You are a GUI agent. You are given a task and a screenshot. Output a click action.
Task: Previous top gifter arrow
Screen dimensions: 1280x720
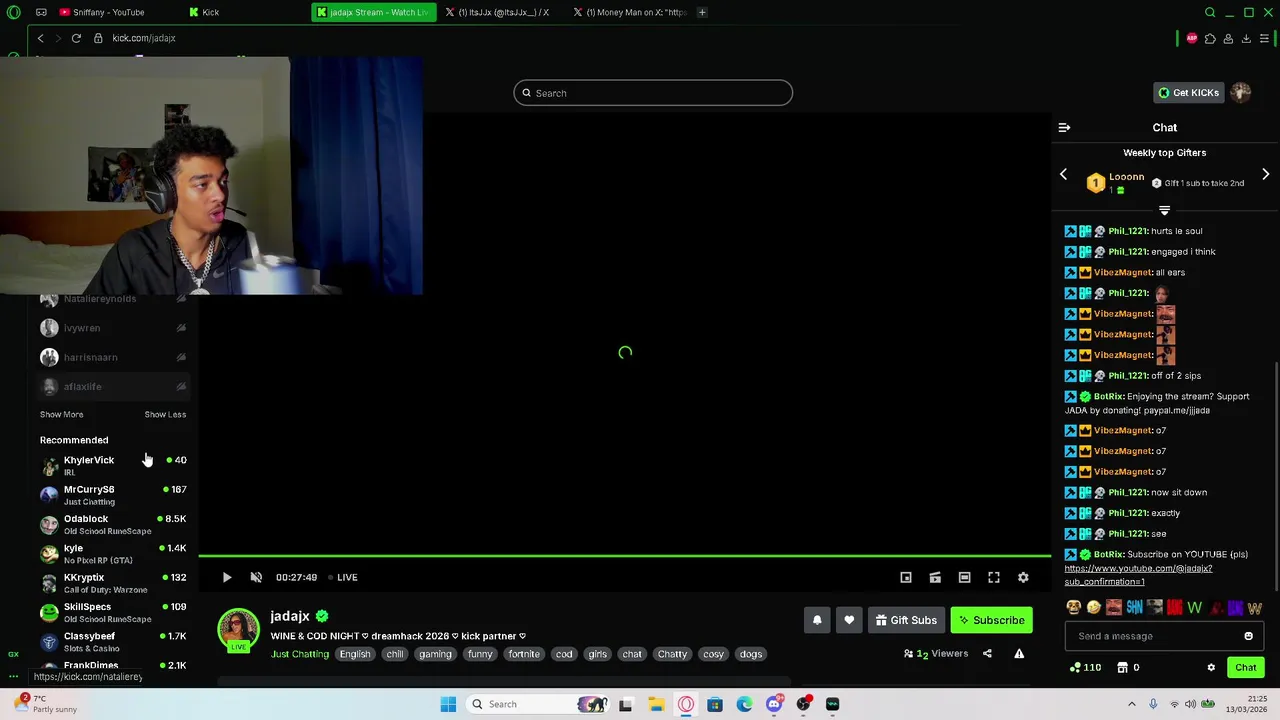1063,175
